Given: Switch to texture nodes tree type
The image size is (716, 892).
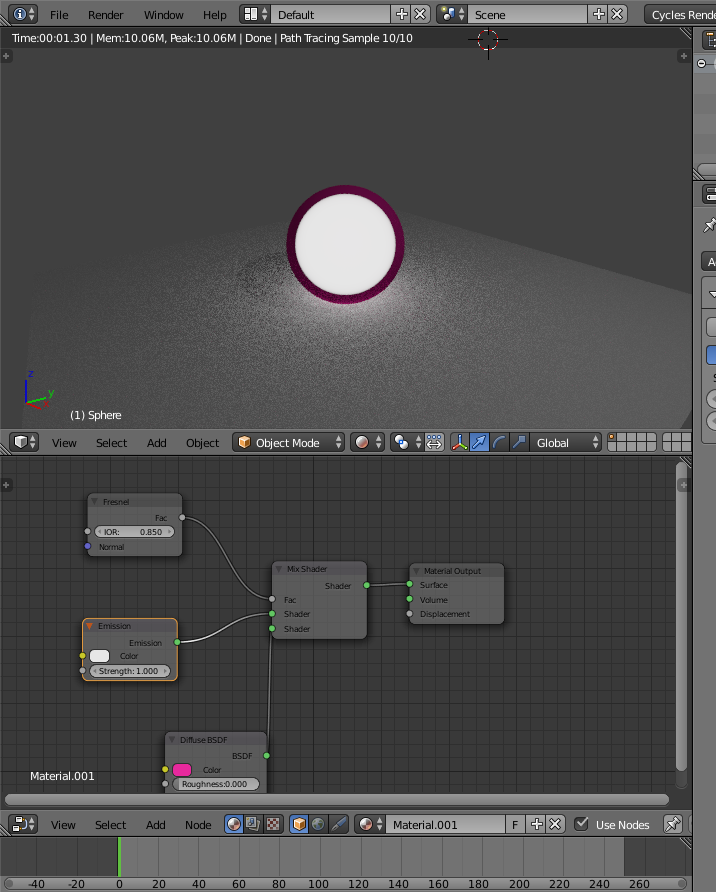Looking at the screenshot, I should pos(272,825).
